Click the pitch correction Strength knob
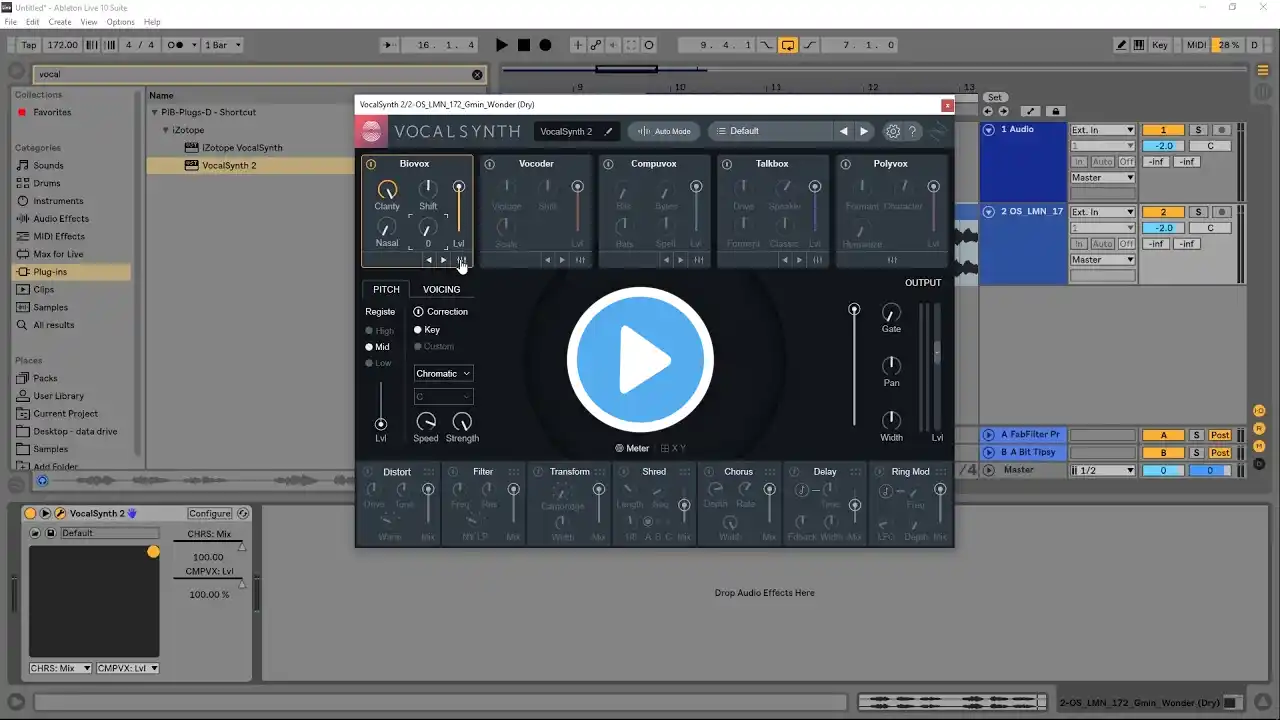Image resolution: width=1280 pixels, height=720 pixels. click(462, 421)
